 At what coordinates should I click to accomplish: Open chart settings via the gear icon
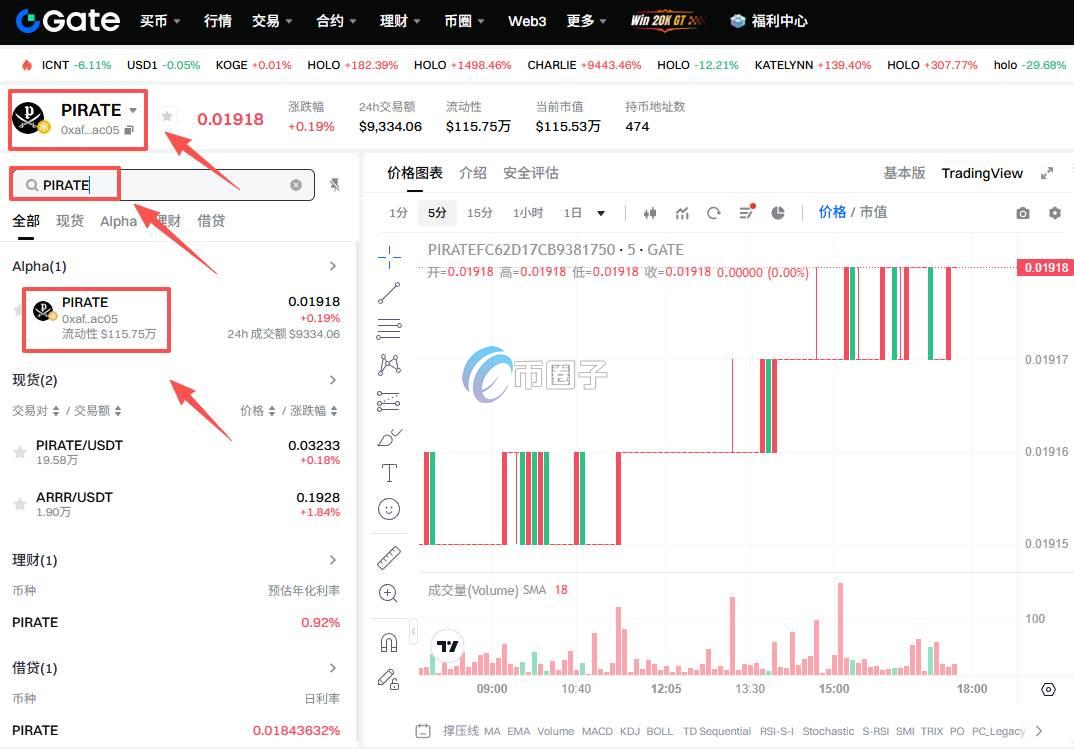point(1054,212)
